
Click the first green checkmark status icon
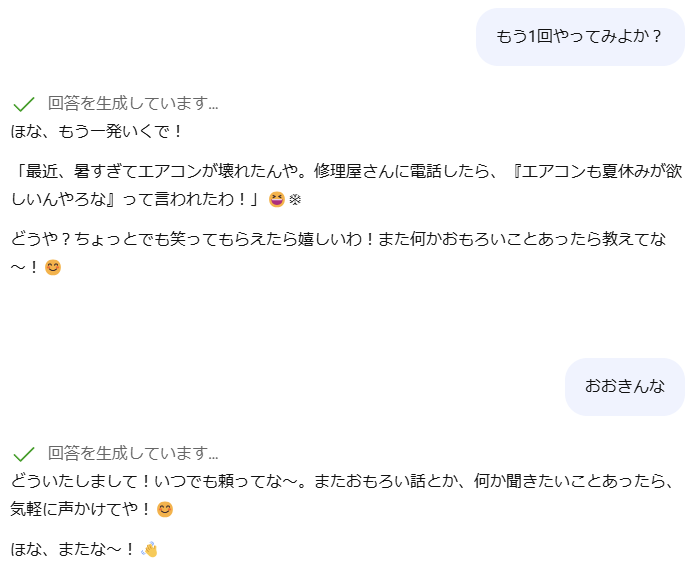(24, 103)
